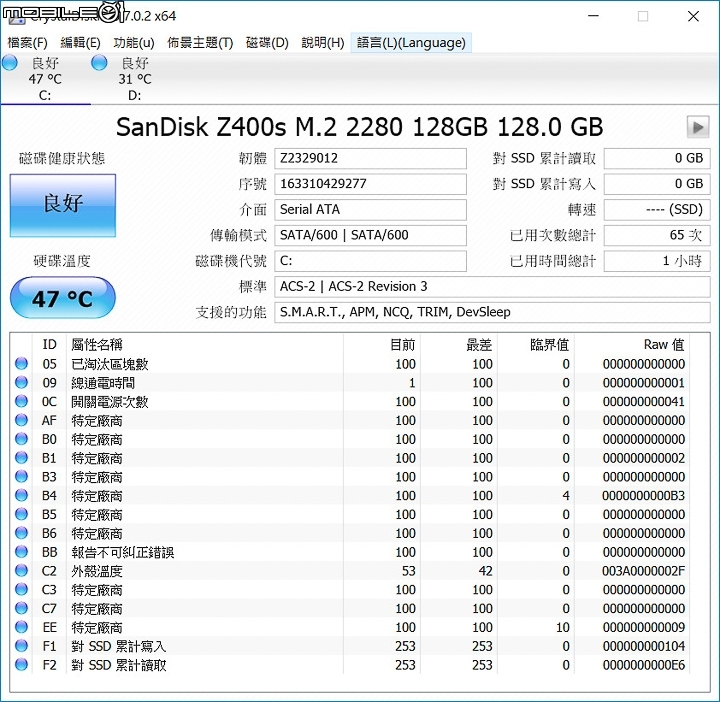Open the 檔案(F) menu
The image size is (720, 702).
pos(28,43)
